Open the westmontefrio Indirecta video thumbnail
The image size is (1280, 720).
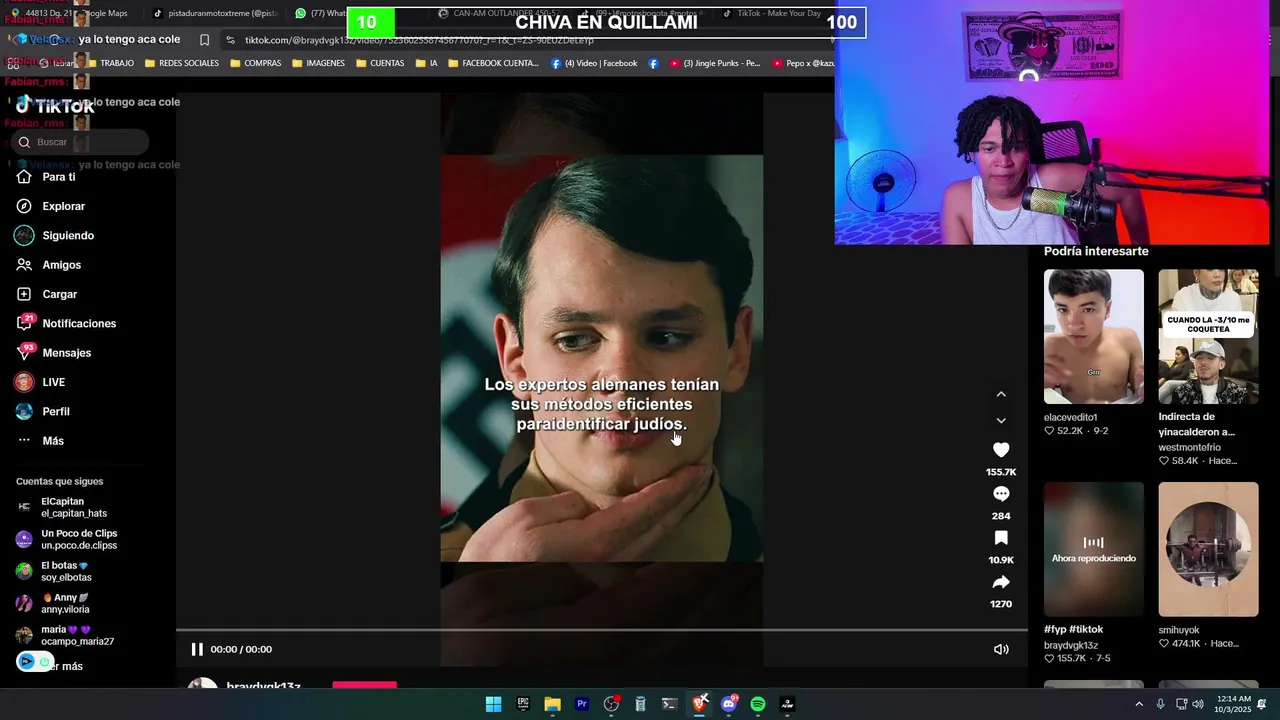pos(1208,336)
